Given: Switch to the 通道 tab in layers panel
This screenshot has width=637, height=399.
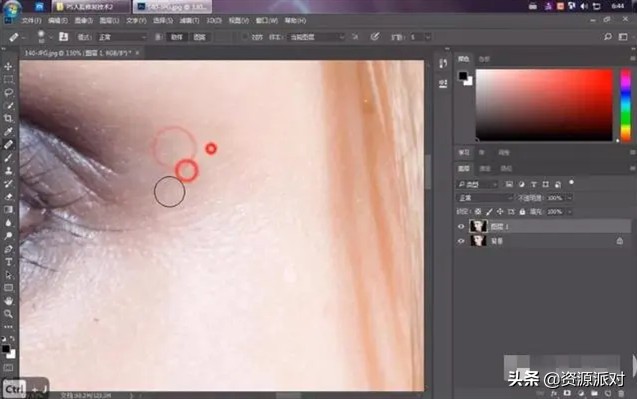Looking at the screenshot, I should [485, 169].
